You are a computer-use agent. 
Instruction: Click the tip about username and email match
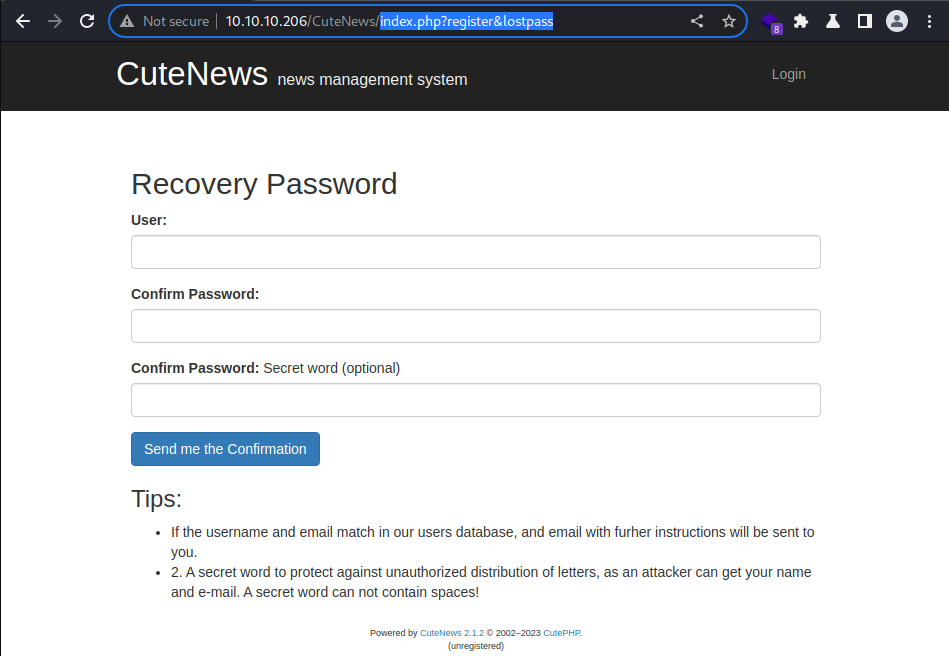coord(492,542)
